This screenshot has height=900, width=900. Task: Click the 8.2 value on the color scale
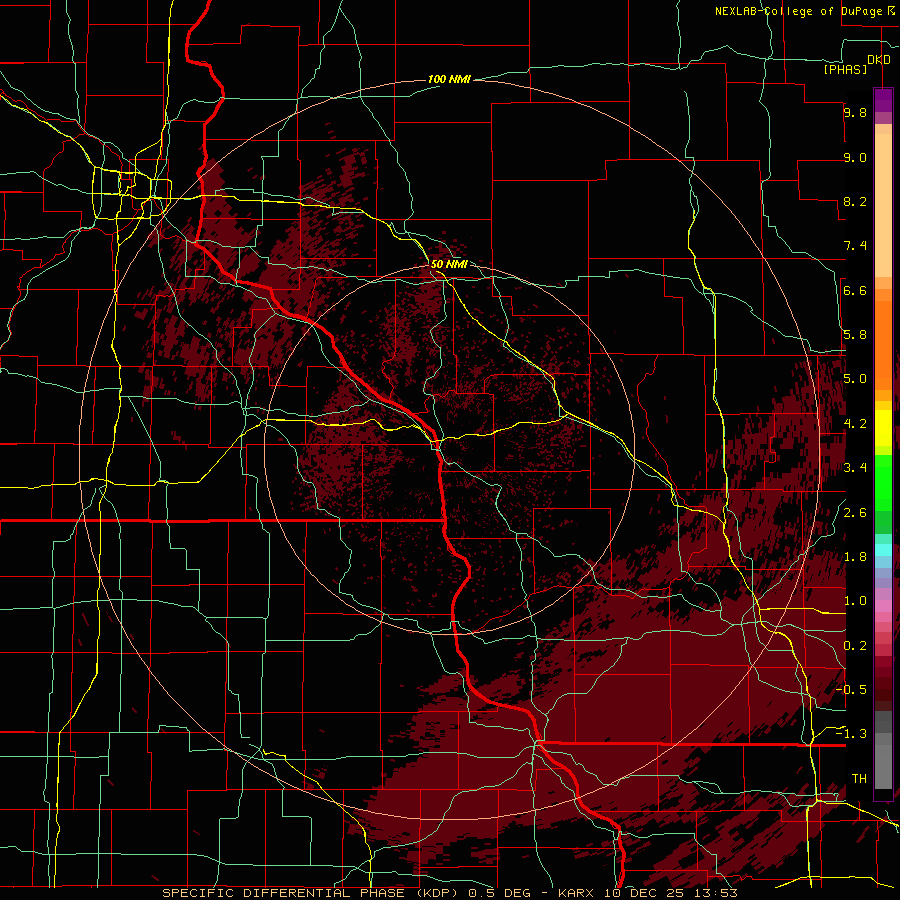pyautogui.click(x=855, y=201)
